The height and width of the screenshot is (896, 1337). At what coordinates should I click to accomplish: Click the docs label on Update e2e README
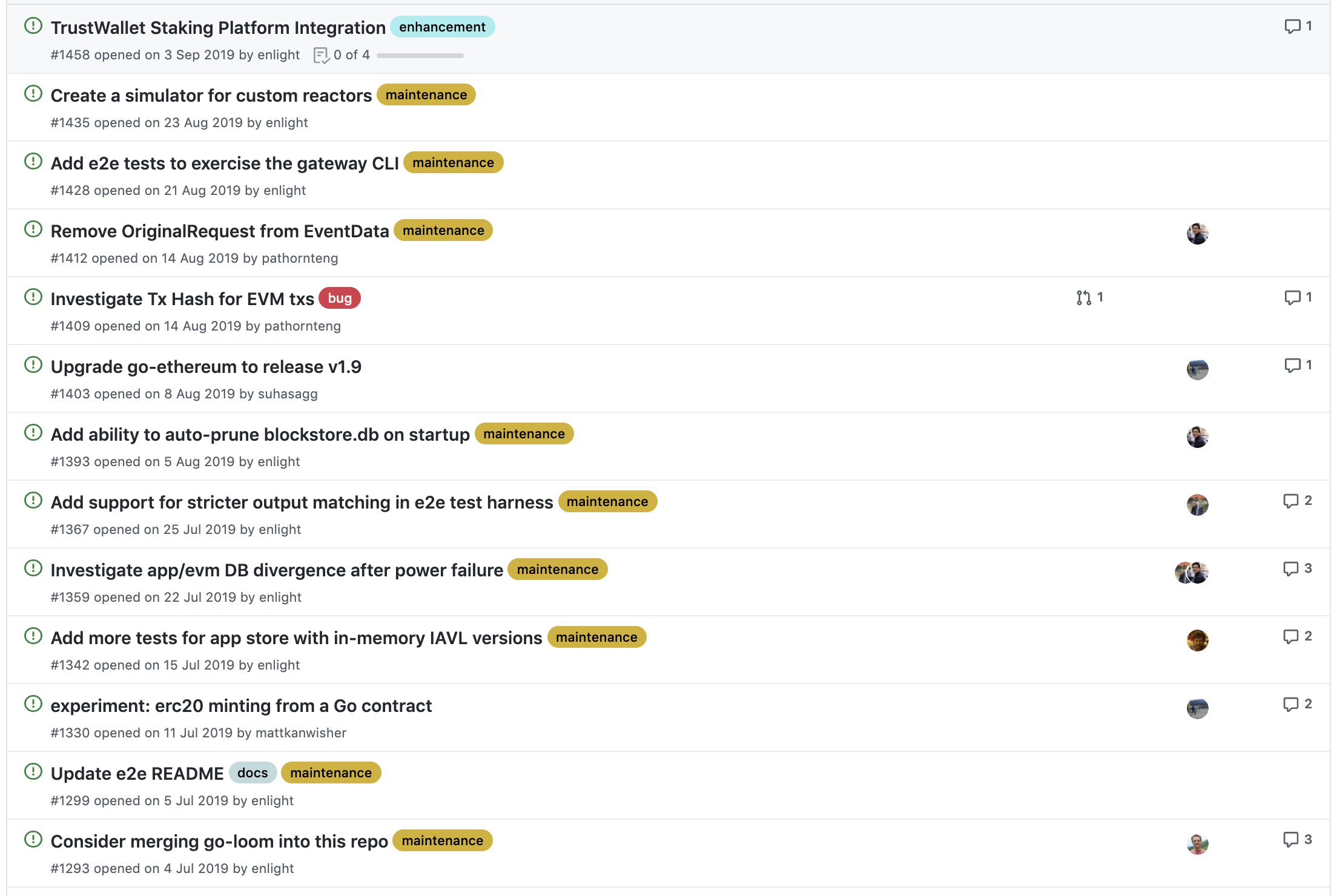252,773
